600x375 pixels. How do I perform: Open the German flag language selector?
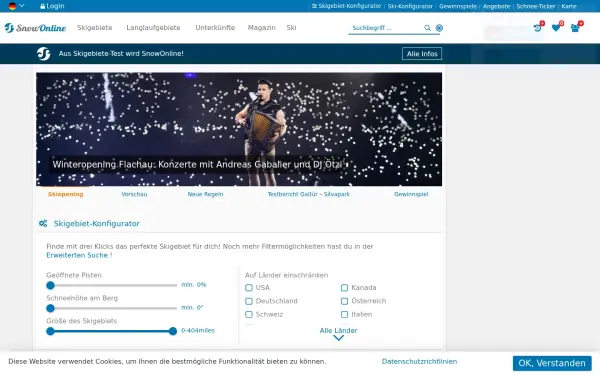click(16, 6)
